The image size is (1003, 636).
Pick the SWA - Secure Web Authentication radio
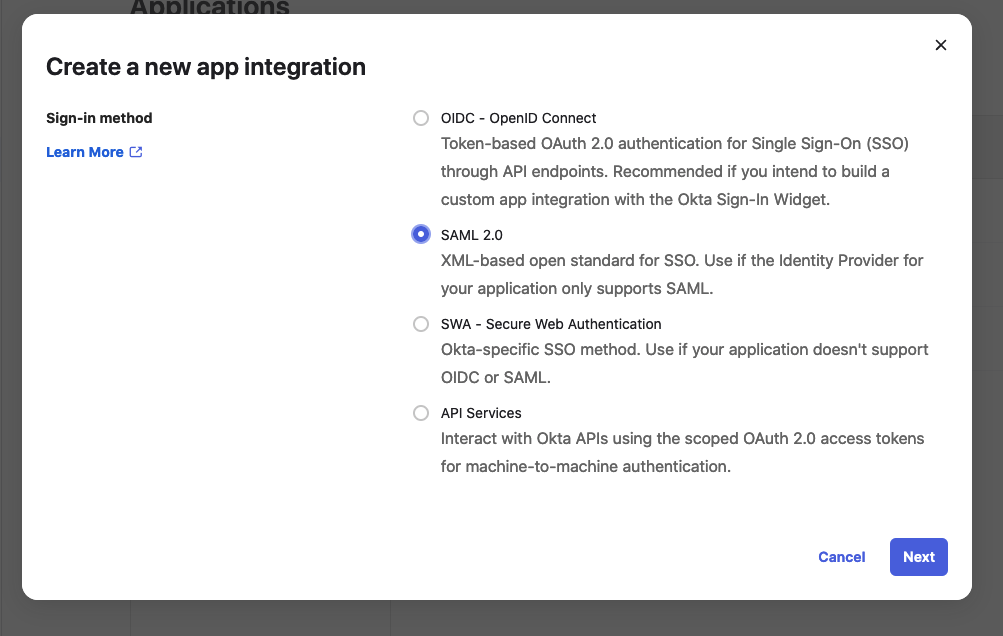(x=421, y=324)
